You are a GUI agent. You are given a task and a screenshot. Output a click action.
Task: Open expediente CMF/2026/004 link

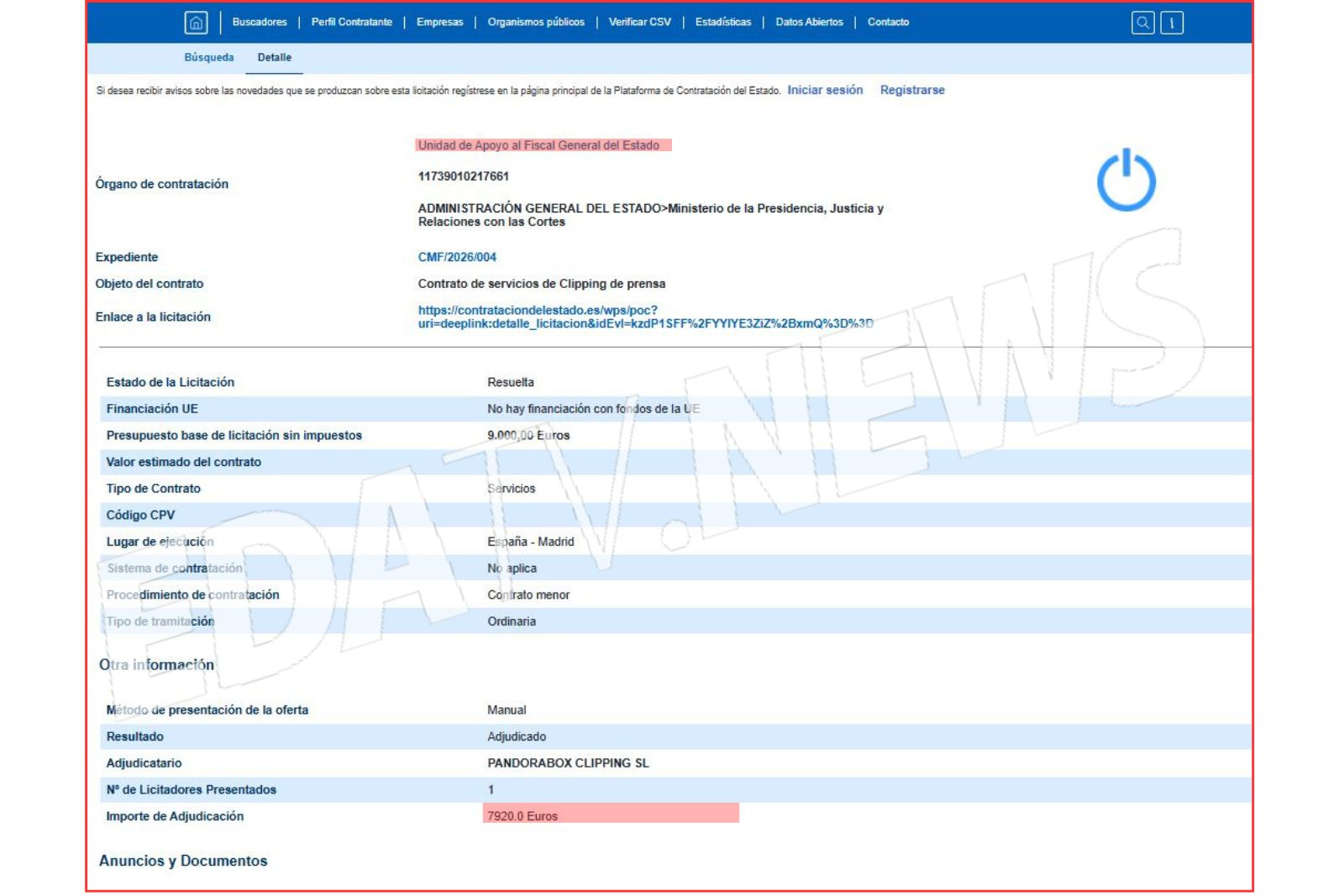coord(457,257)
